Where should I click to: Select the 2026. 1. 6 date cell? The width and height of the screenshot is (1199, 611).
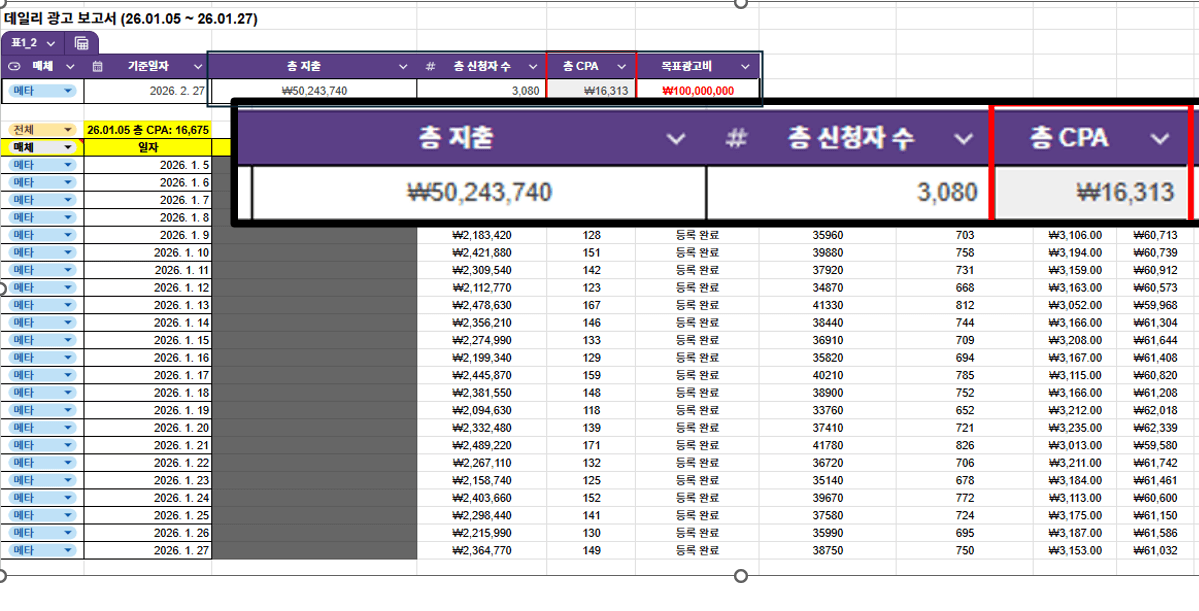click(x=148, y=182)
